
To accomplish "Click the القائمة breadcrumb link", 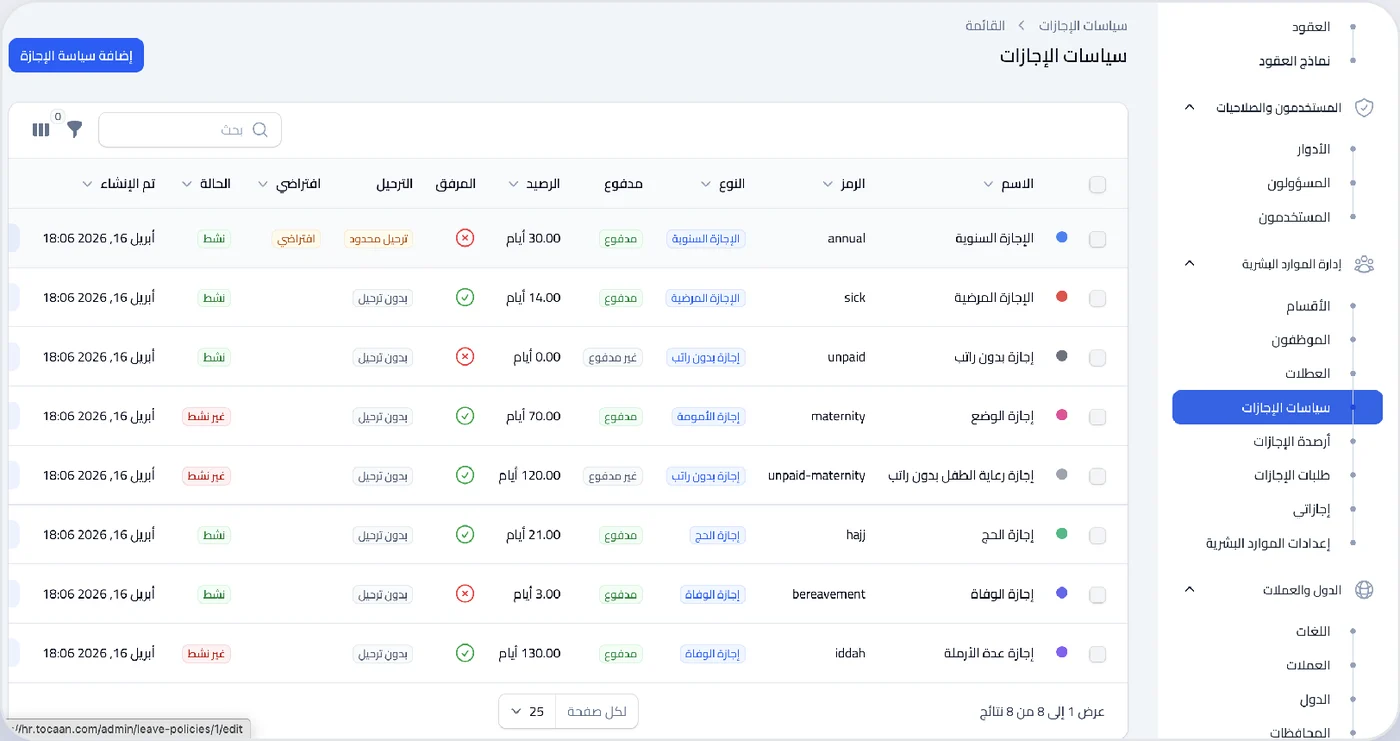I will (x=985, y=25).
